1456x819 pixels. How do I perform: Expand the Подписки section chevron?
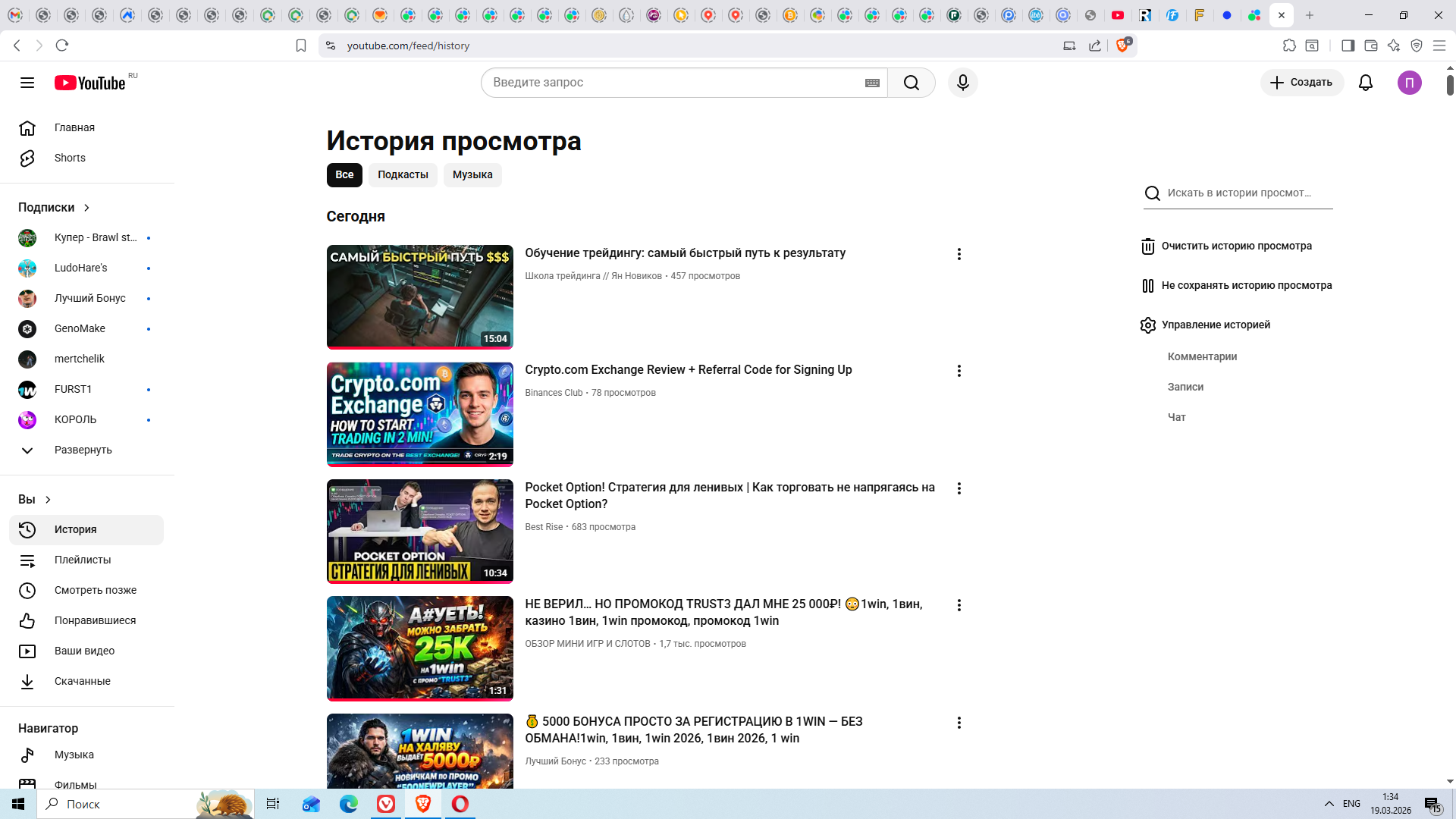point(86,208)
